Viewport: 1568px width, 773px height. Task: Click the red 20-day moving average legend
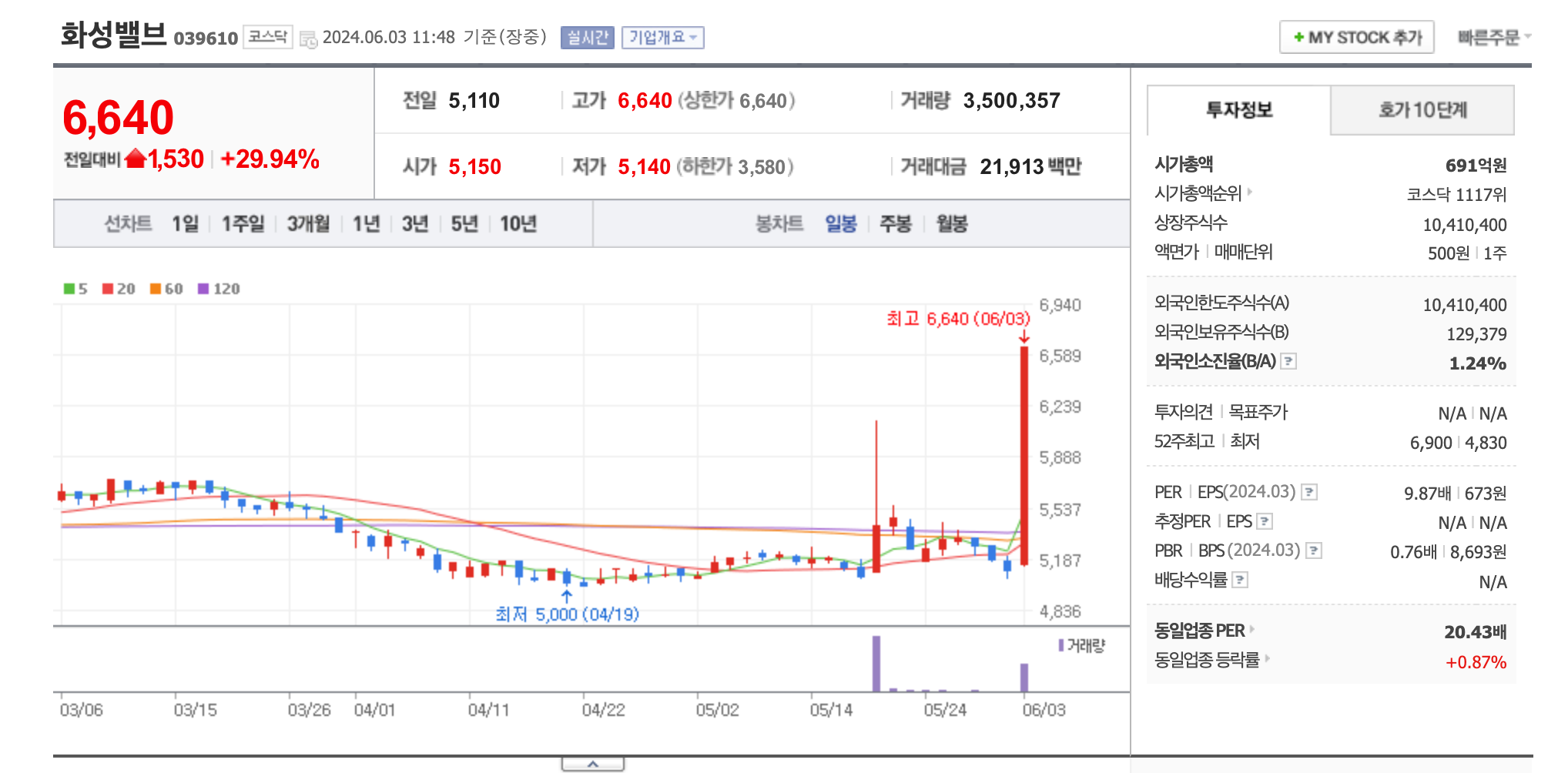(119, 289)
